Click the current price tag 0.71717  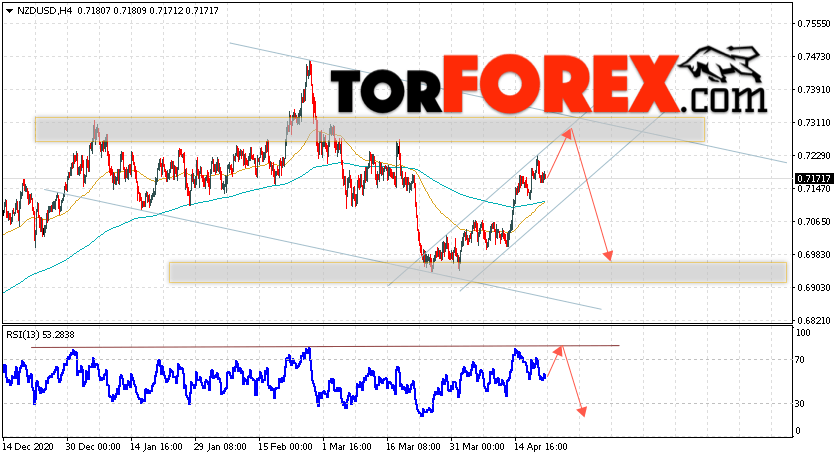(813, 178)
